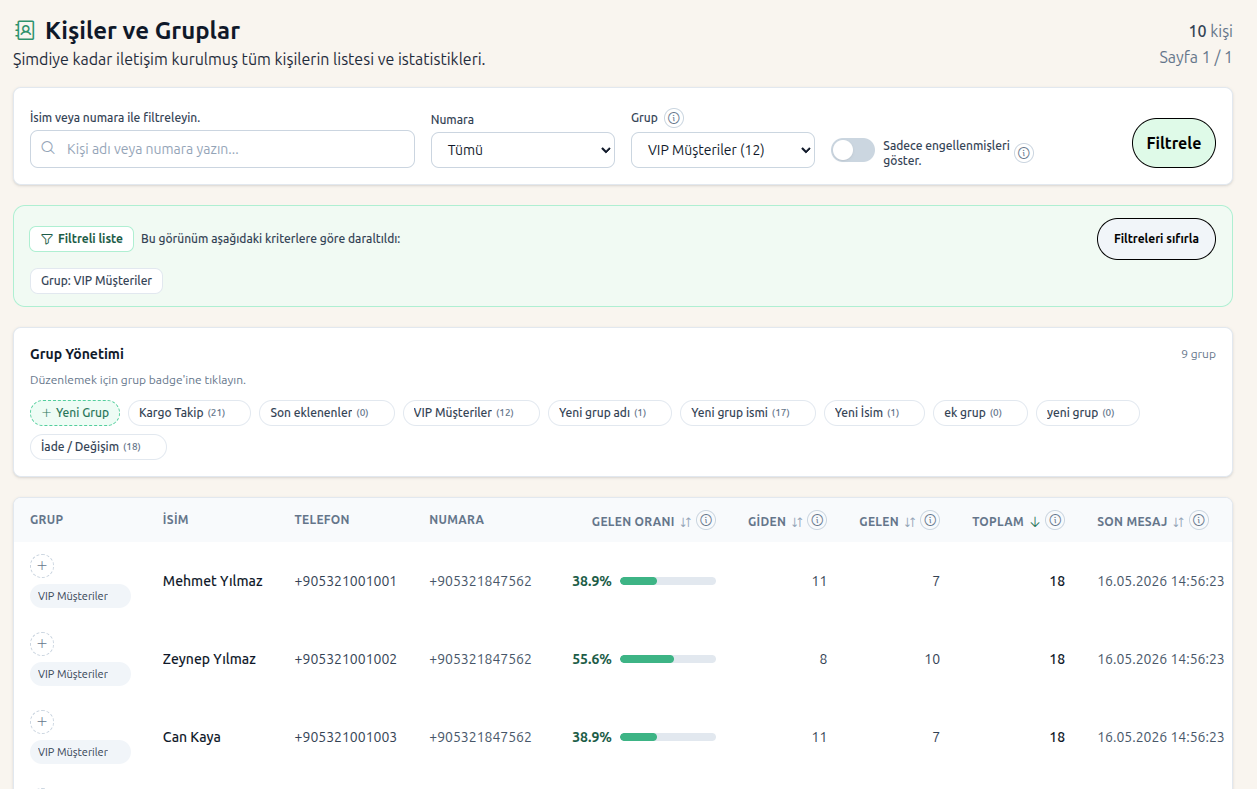The width and height of the screenshot is (1257, 789).
Task: Edit the Yeni İsim group badge
Action: pyautogui.click(x=874, y=413)
